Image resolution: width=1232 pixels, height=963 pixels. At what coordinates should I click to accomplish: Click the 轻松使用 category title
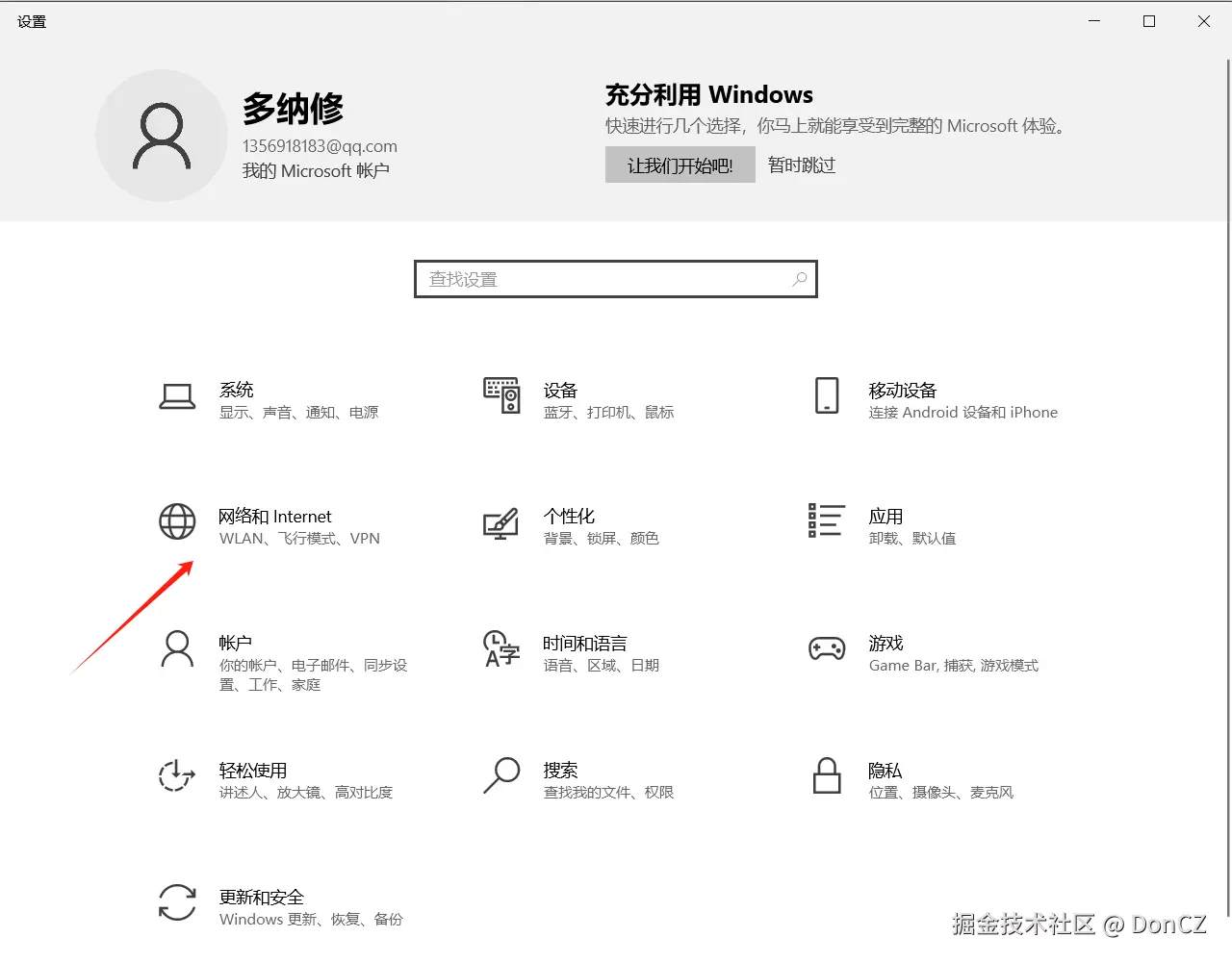(x=253, y=770)
